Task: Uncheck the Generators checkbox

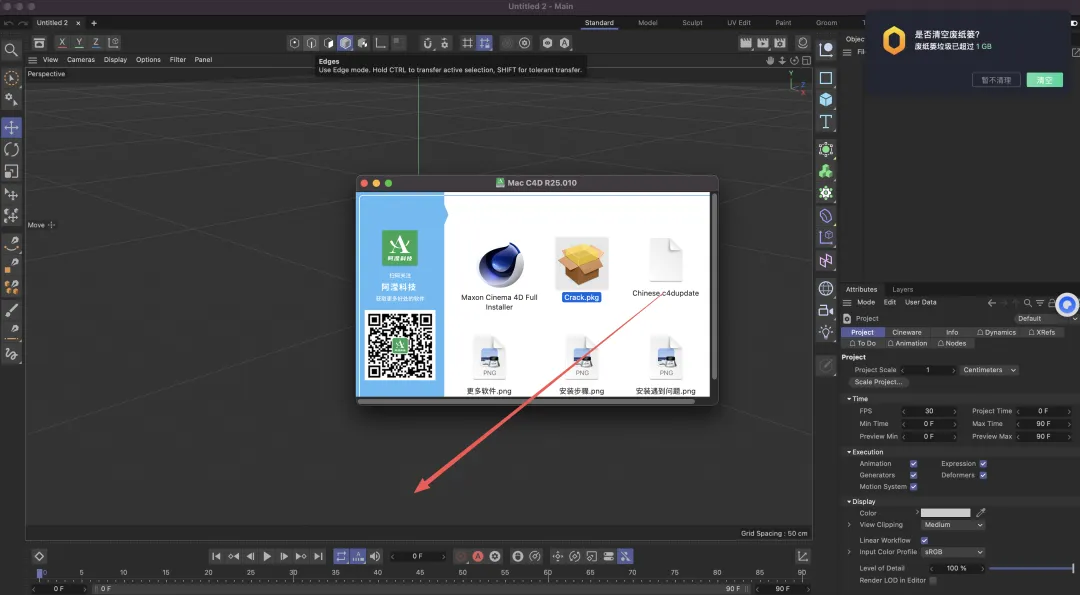Action: [913, 475]
